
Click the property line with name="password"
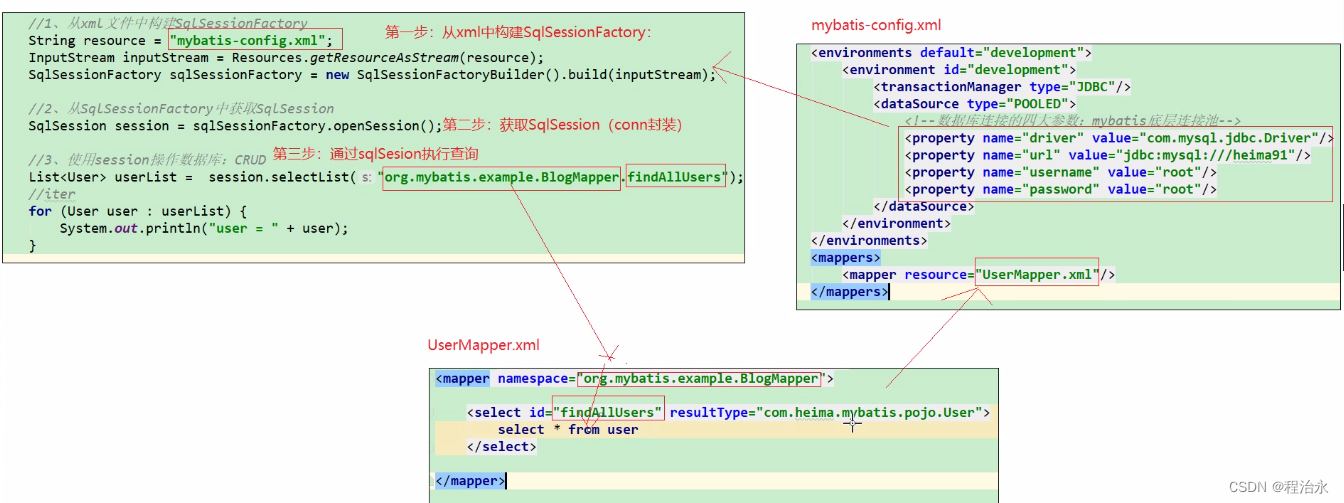pos(1061,189)
